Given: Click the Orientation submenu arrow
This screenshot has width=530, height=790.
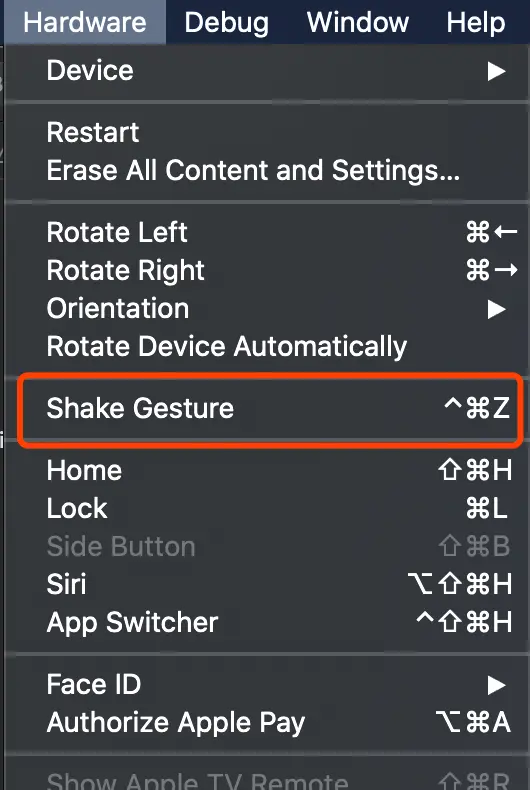Looking at the screenshot, I should [x=496, y=309].
